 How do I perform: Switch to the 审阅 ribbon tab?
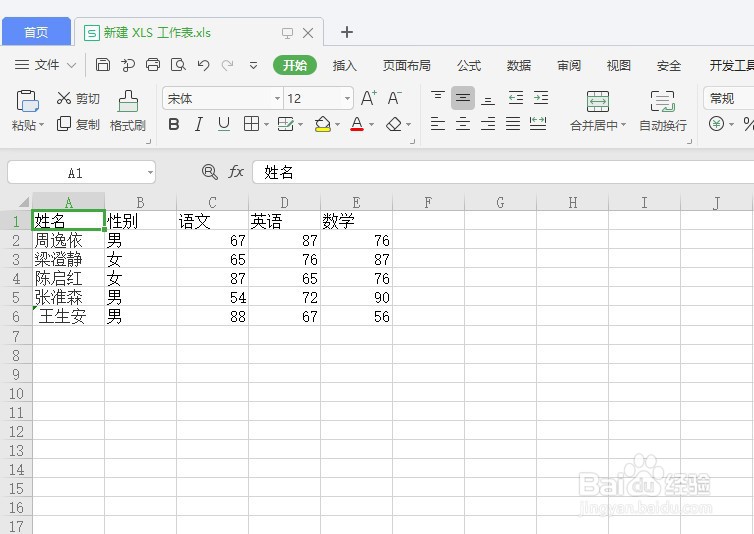pos(569,65)
